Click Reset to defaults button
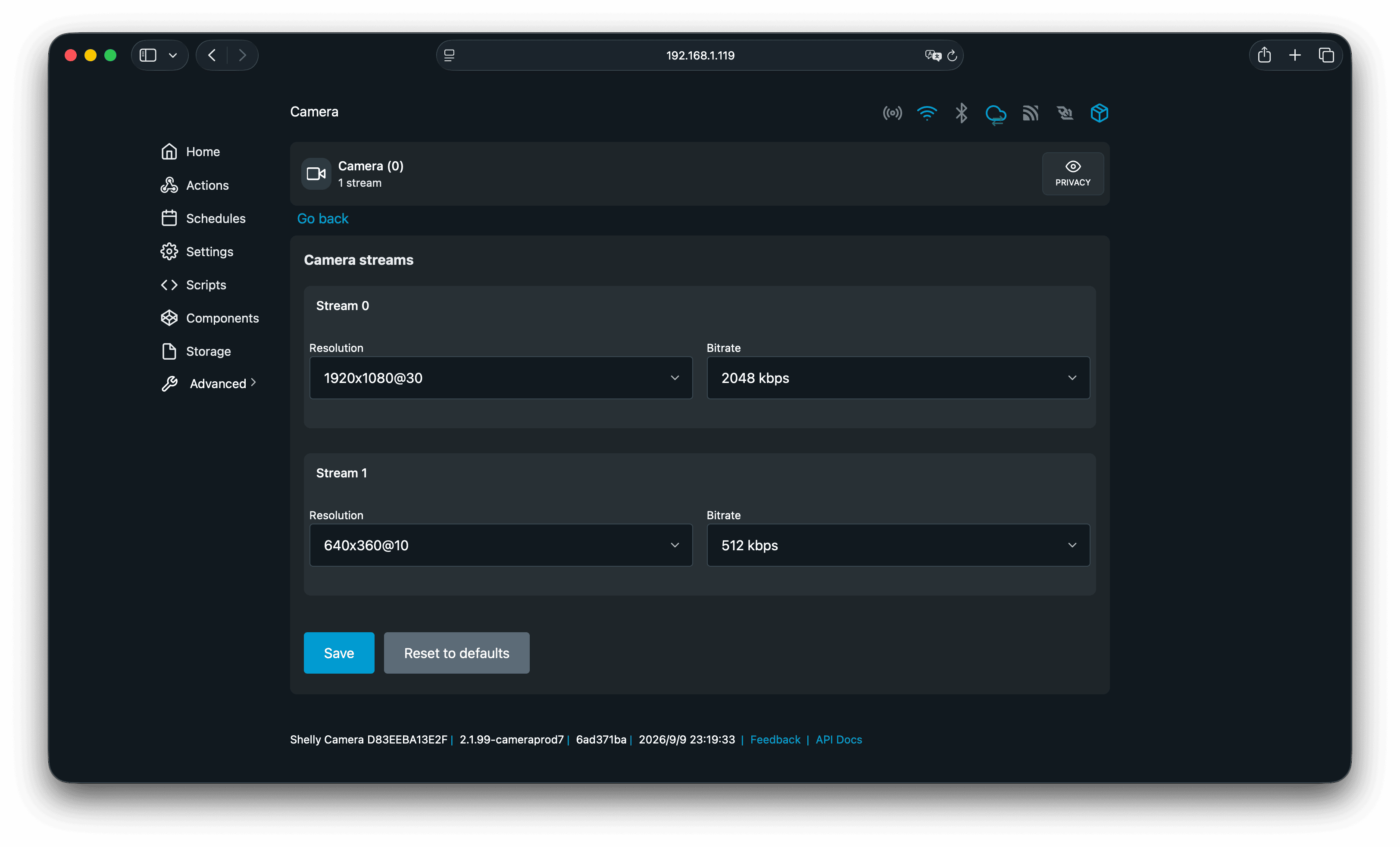 tap(456, 653)
